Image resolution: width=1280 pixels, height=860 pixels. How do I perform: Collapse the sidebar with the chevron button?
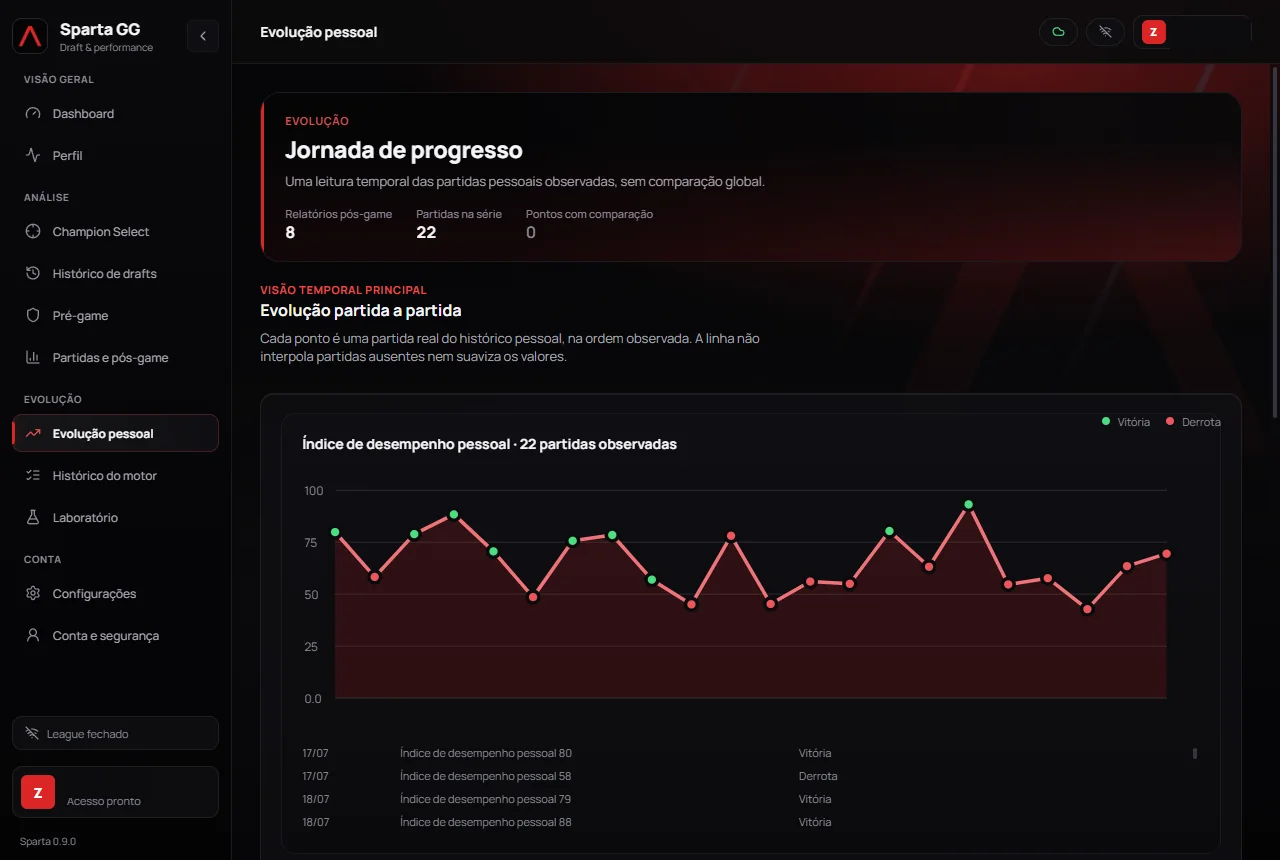pyautogui.click(x=203, y=37)
